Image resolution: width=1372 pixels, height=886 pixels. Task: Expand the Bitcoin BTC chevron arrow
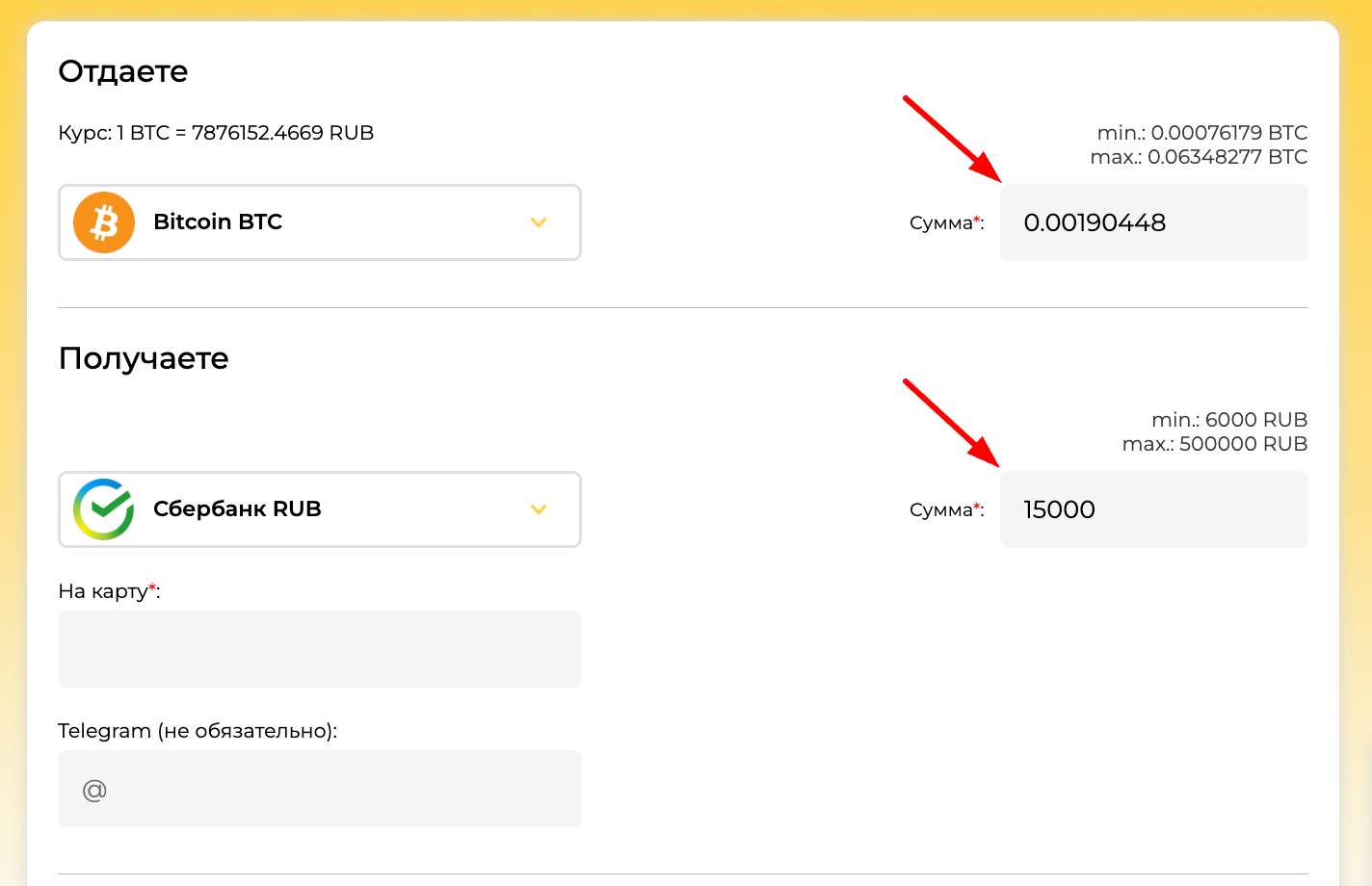point(539,222)
